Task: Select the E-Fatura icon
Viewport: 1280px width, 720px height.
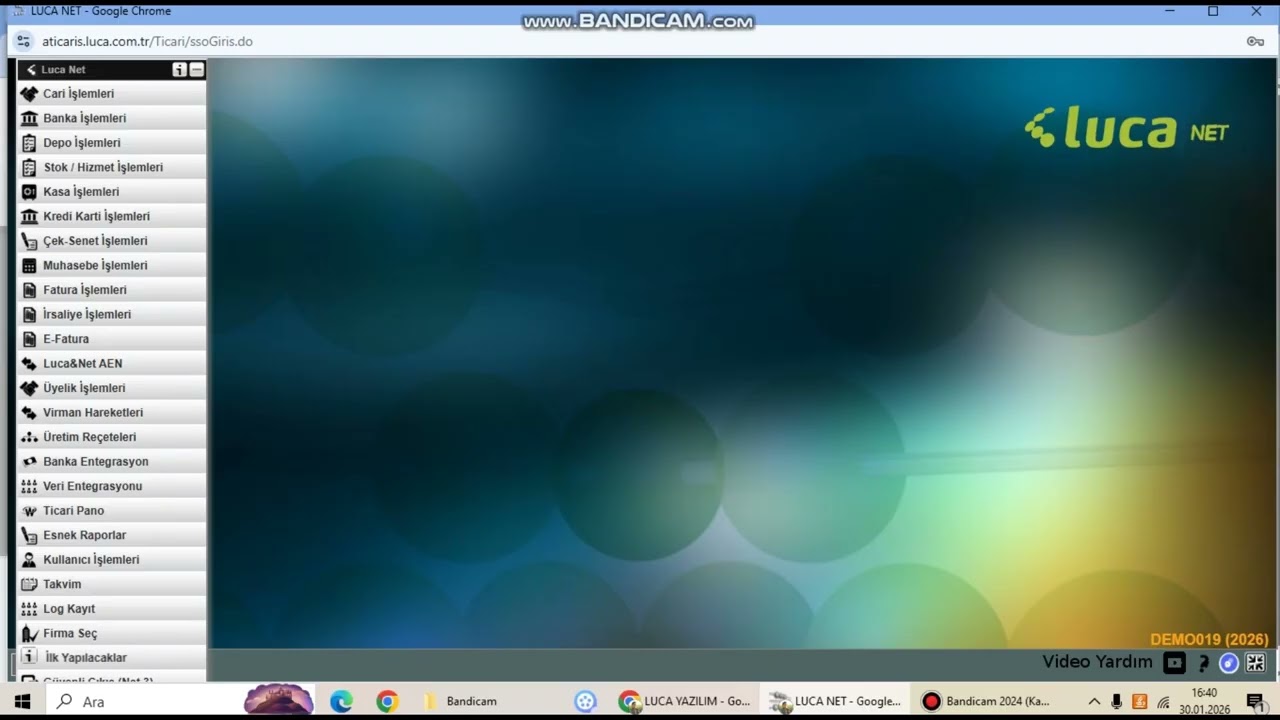Action: 29,339
